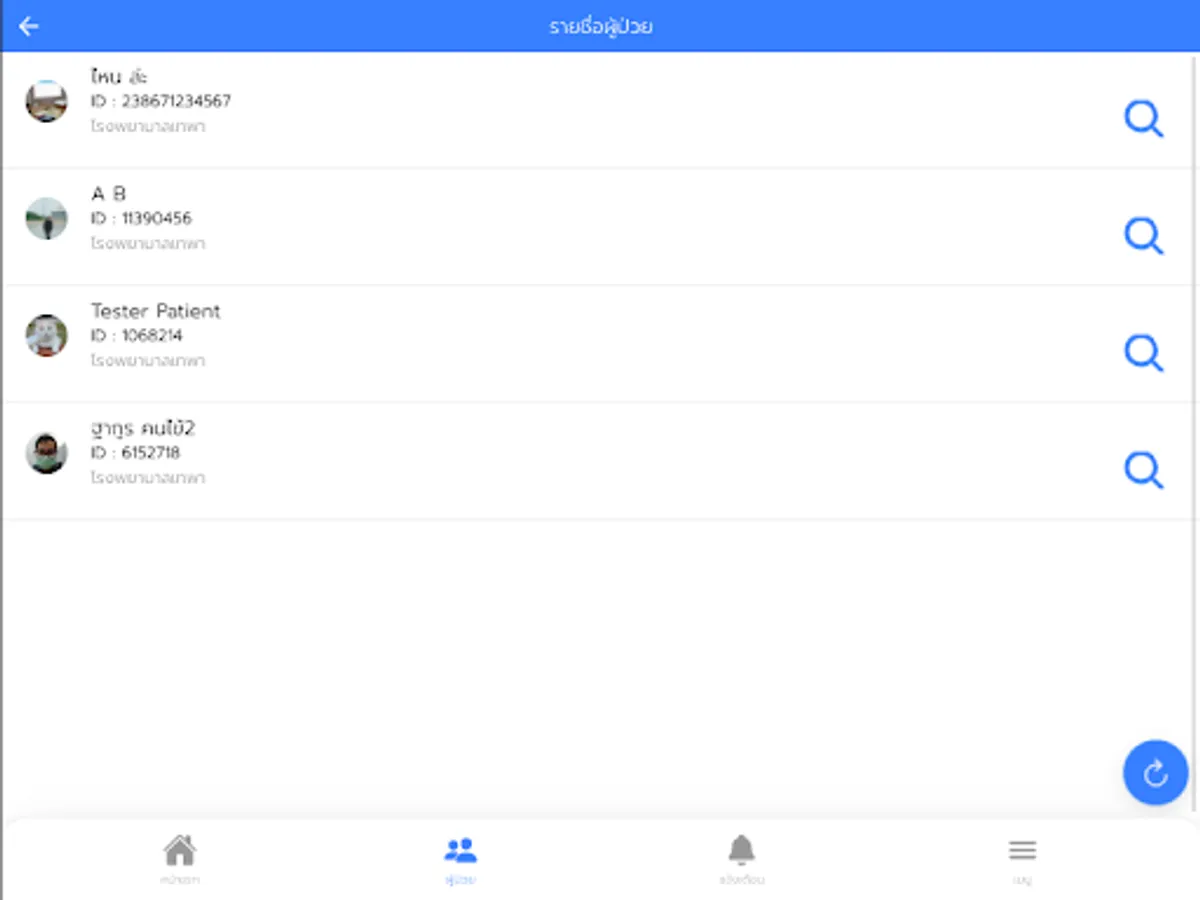
Task: Click magnifier for patient ID 6152718
Action: 1143,470
